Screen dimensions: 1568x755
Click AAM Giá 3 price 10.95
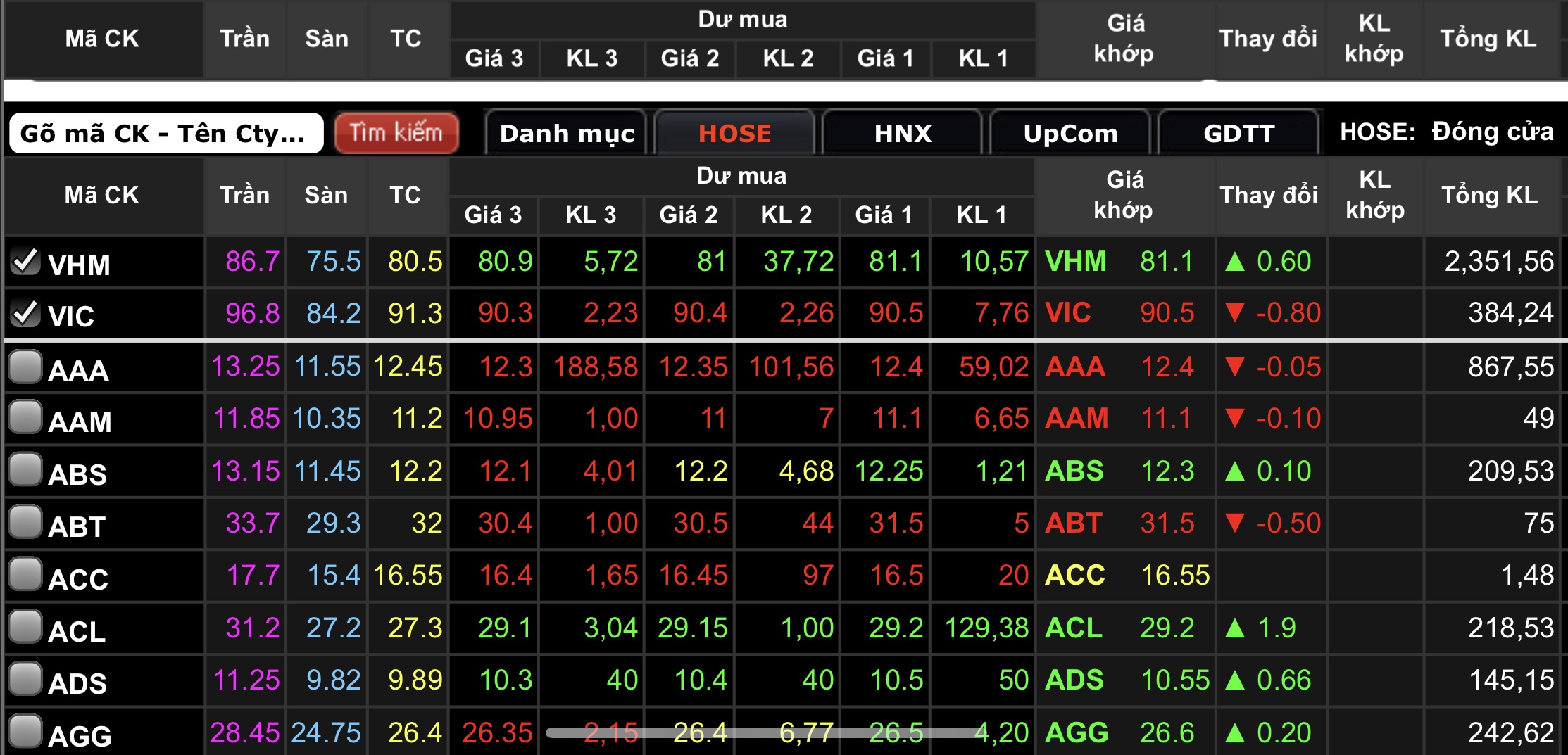coord(498,418)
